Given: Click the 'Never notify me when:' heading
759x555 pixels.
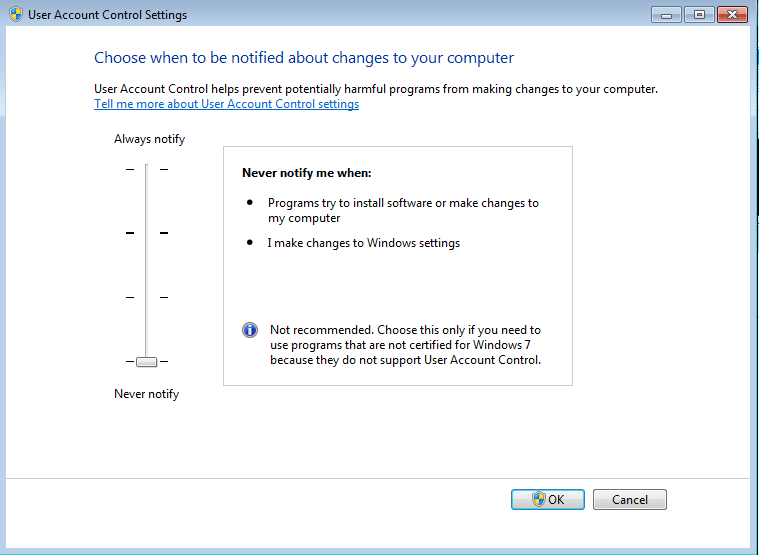Looking at the screenshot, I should [307, 173].
